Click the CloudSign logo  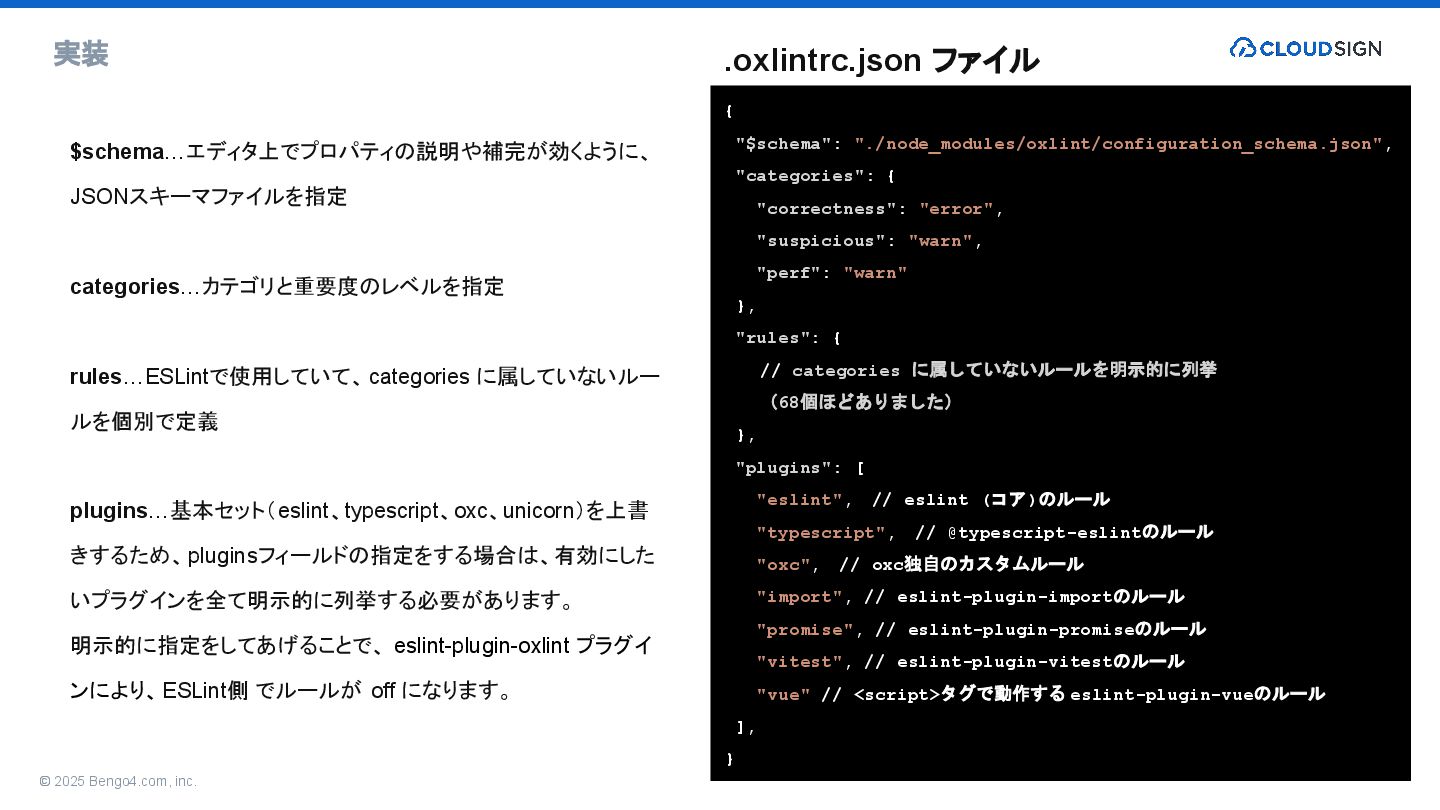coord(1305,48)
